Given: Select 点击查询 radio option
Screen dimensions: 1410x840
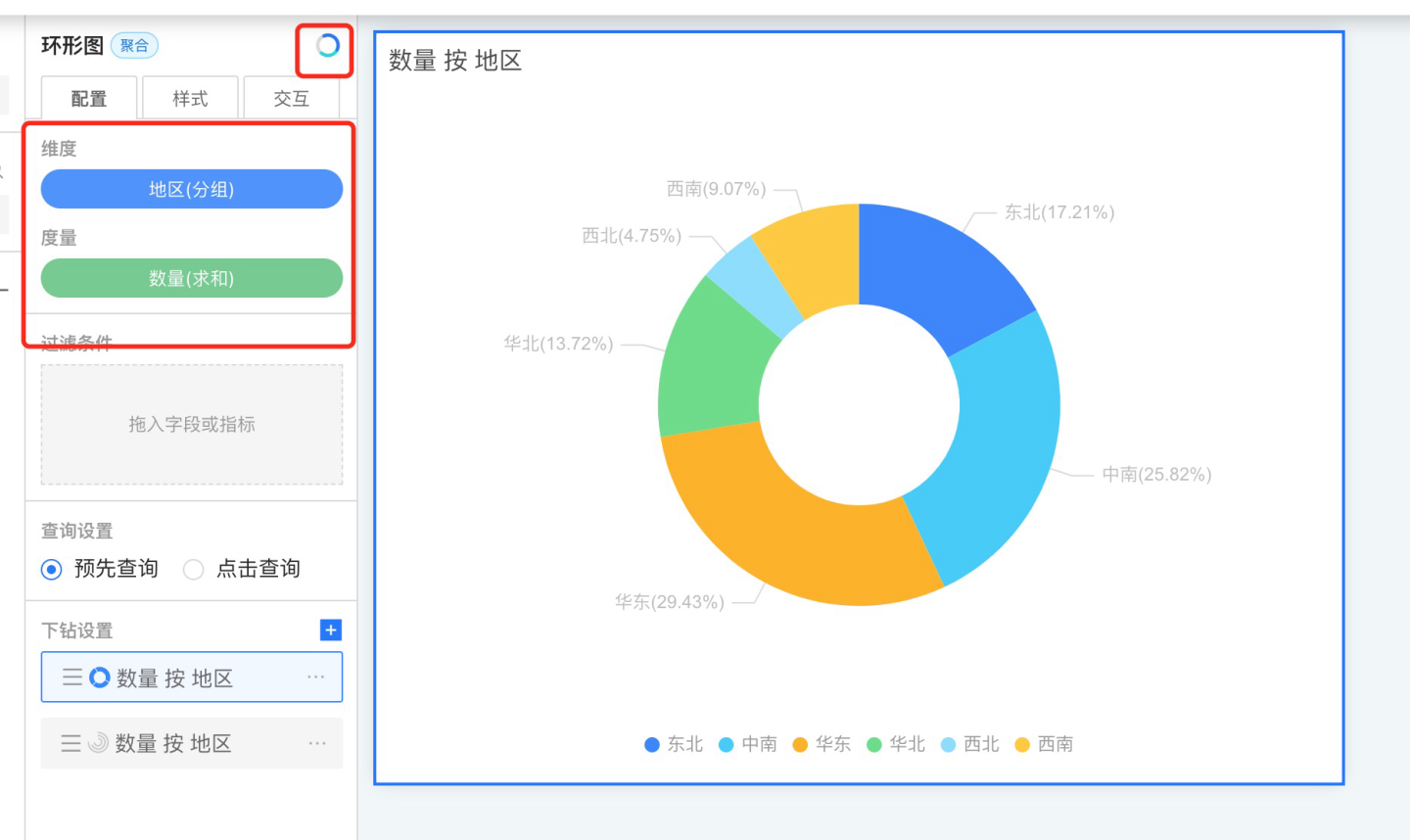Looking at the screenshot, I should pos(194,570).
